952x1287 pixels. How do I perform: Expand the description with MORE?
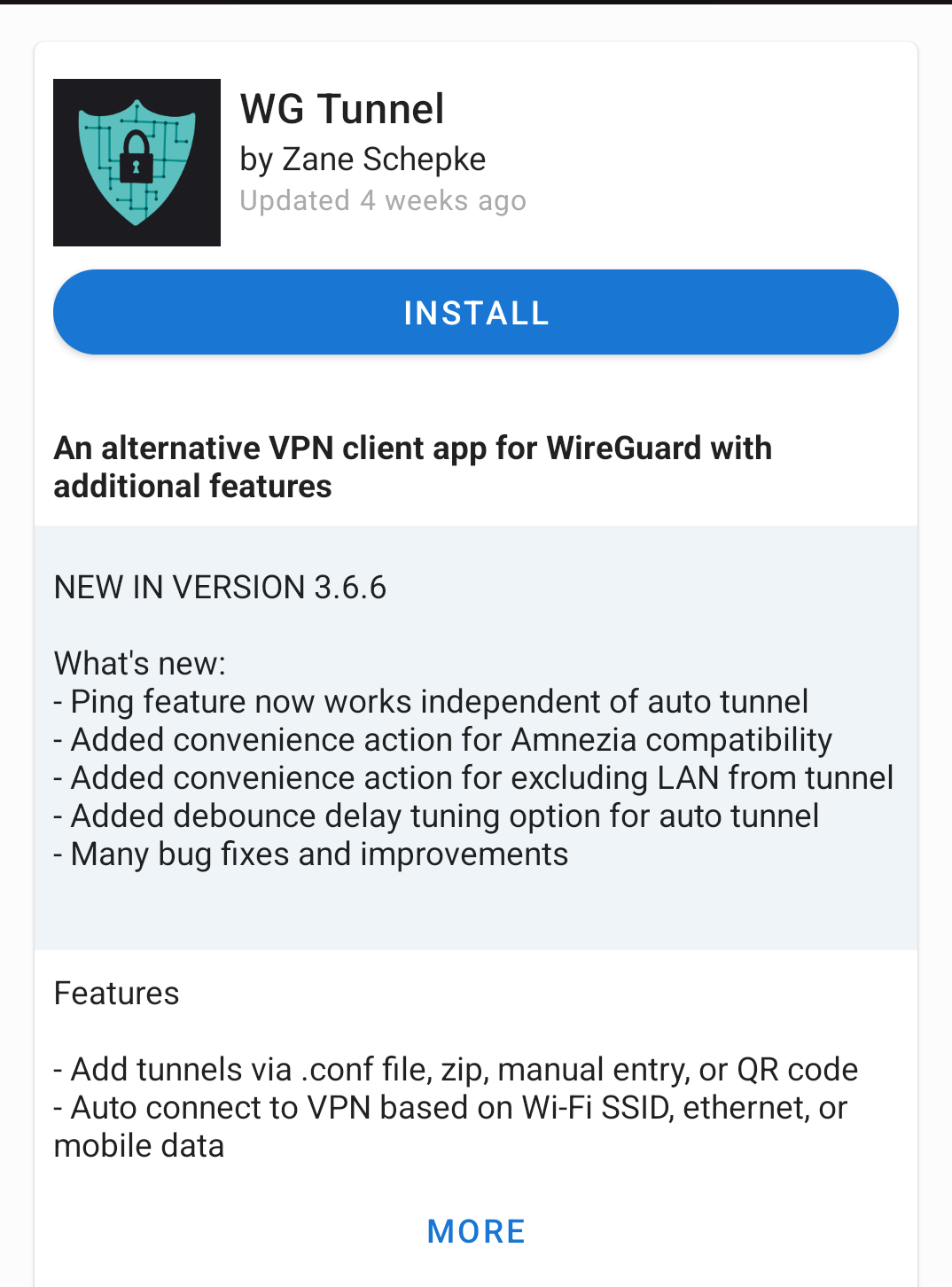coord(476,1231)
